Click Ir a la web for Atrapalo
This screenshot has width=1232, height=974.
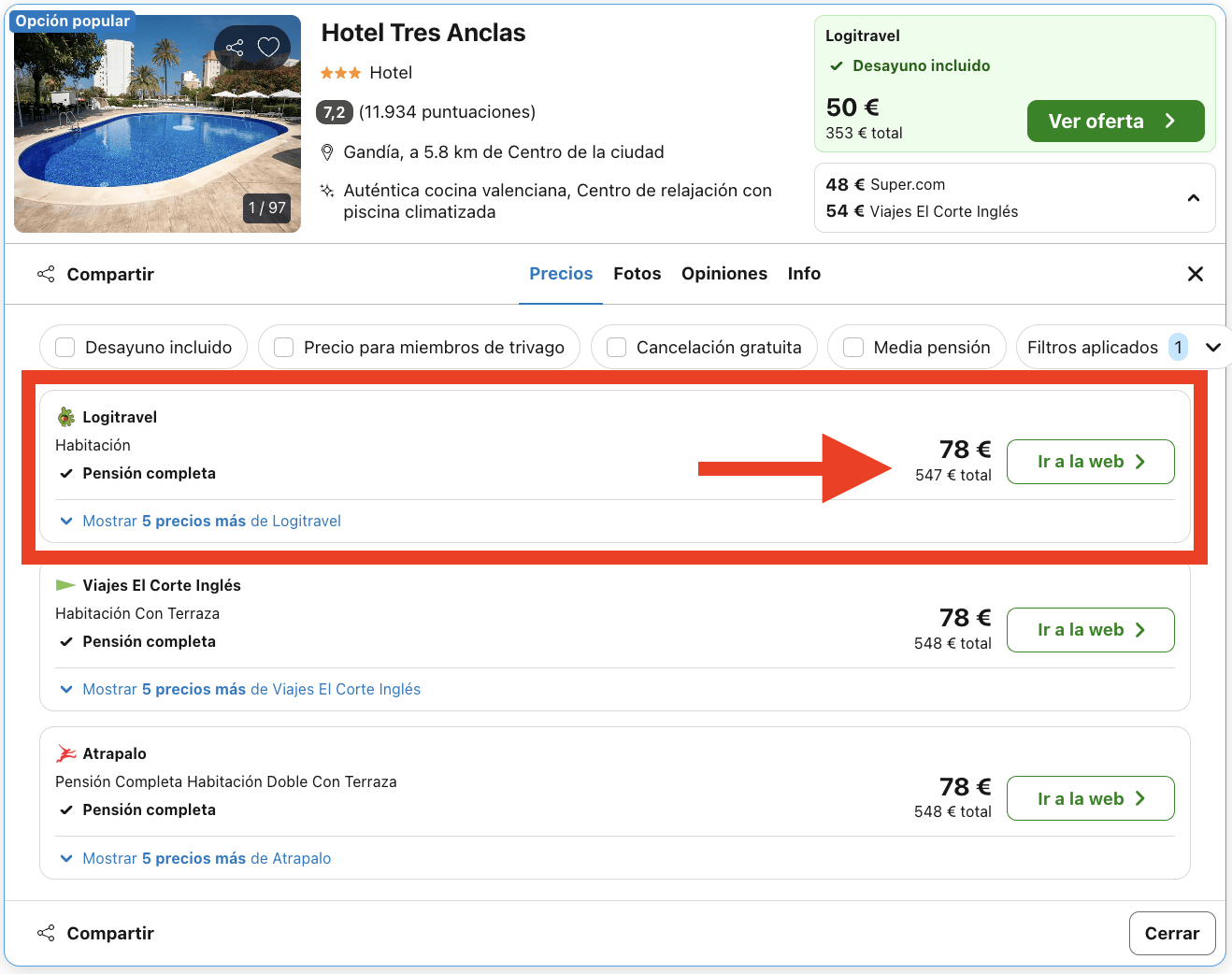click(1090, 798)
